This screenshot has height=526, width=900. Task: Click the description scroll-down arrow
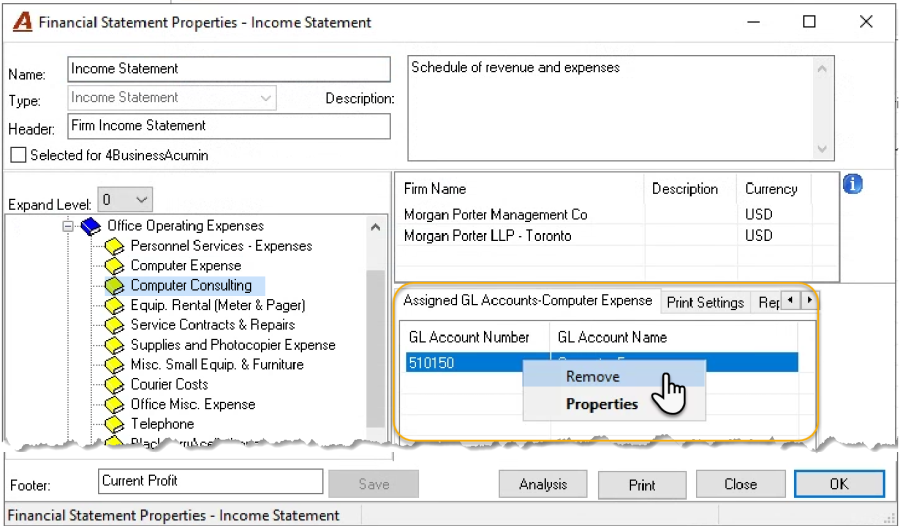point(822,149)
